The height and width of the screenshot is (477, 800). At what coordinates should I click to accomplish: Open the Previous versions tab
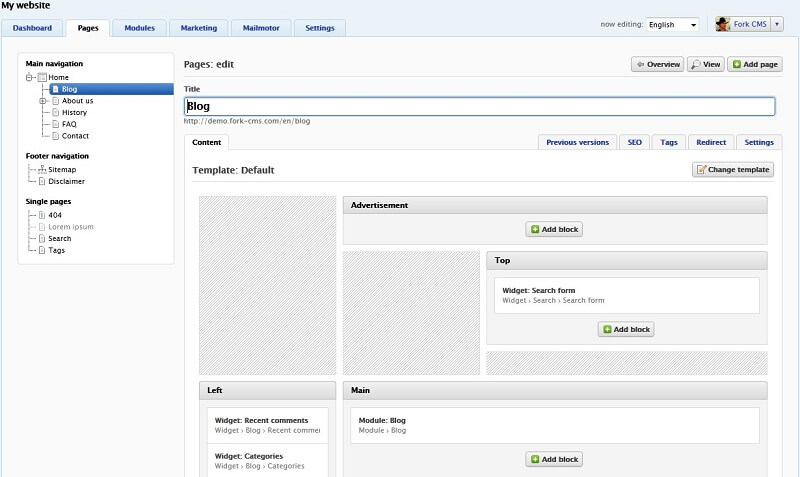coord(578,142)
